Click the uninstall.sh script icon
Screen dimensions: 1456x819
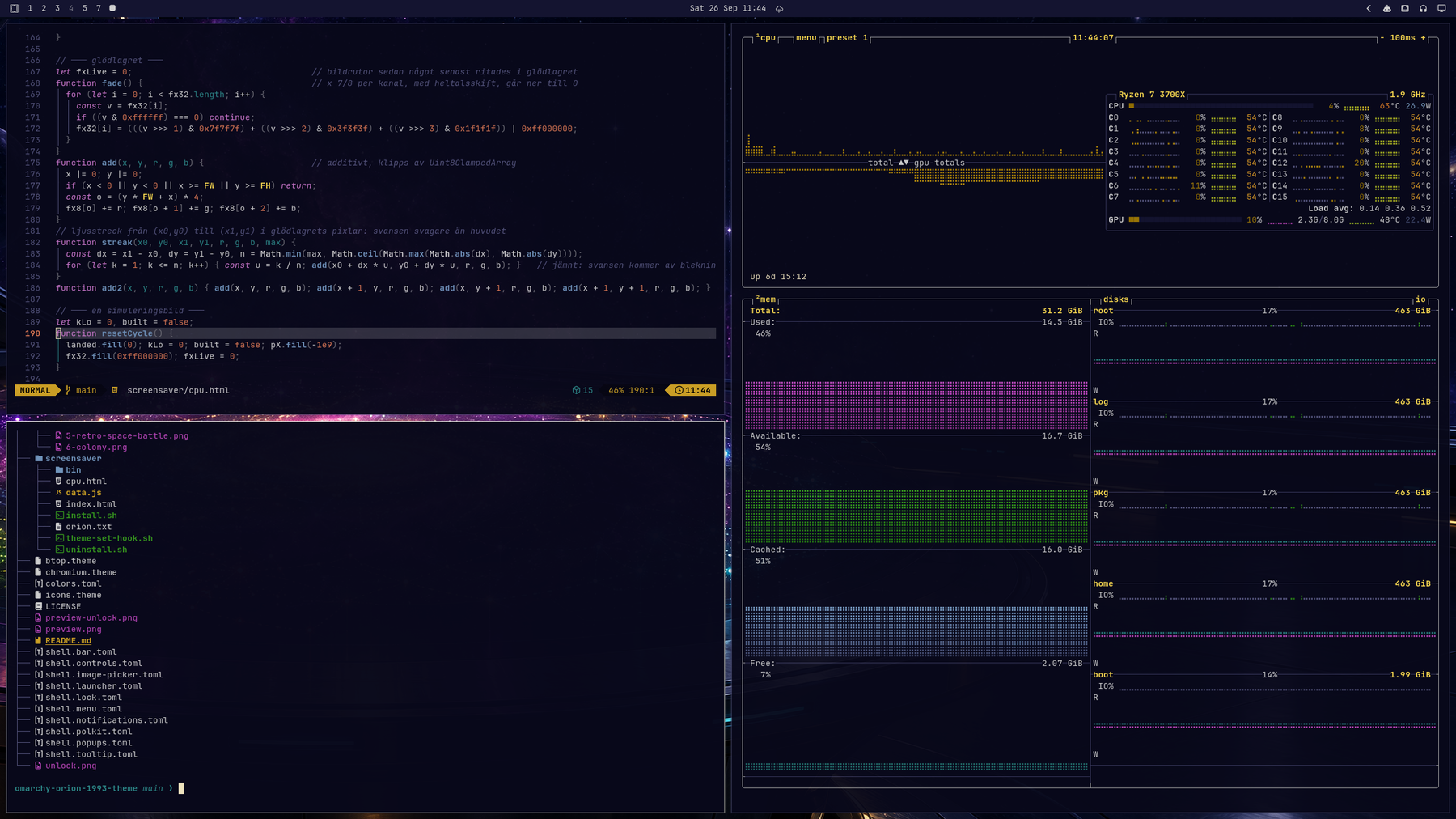click(x=59, y=550)
